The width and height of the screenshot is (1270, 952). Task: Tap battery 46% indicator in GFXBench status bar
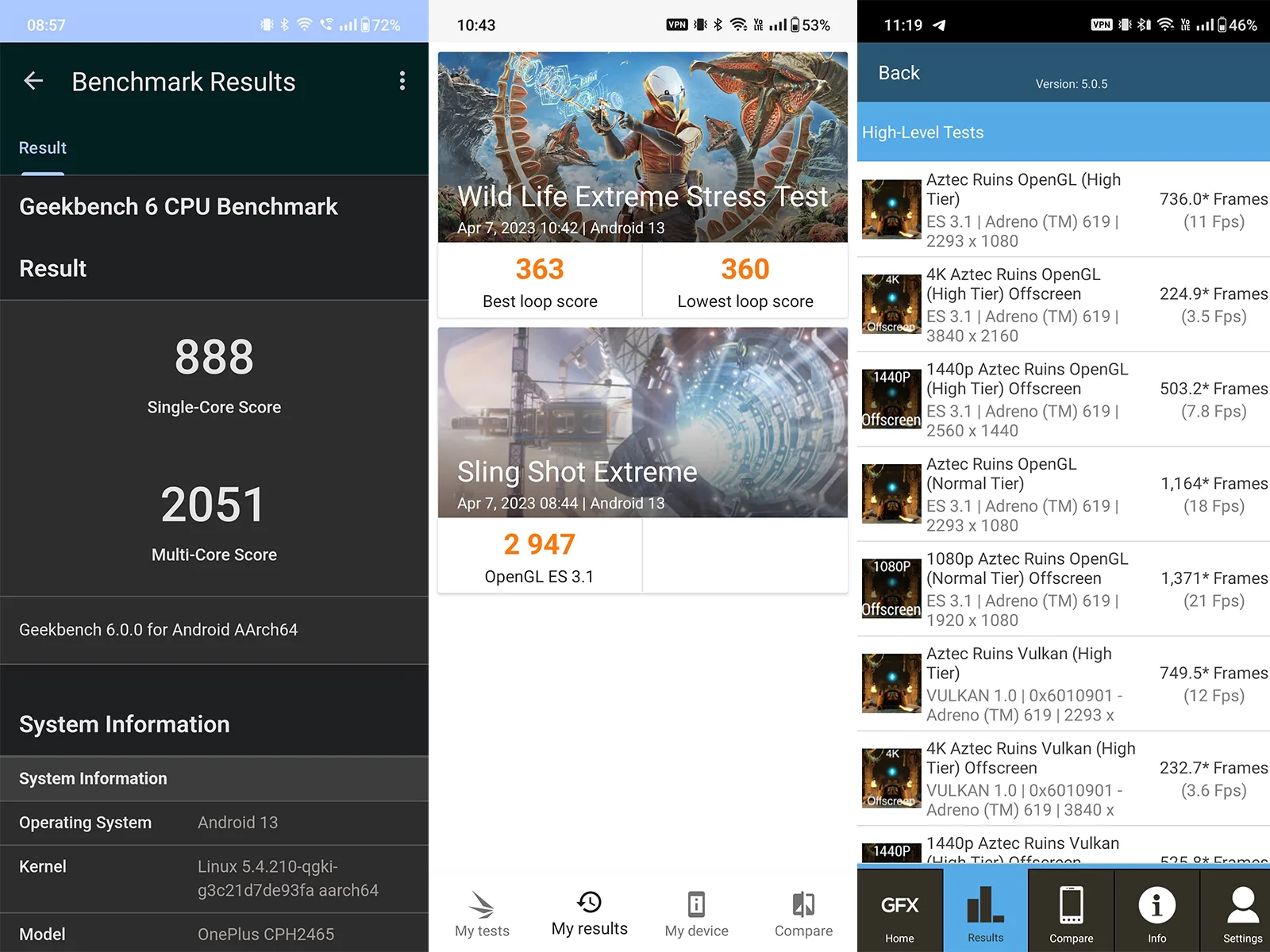pos(1238,25)
